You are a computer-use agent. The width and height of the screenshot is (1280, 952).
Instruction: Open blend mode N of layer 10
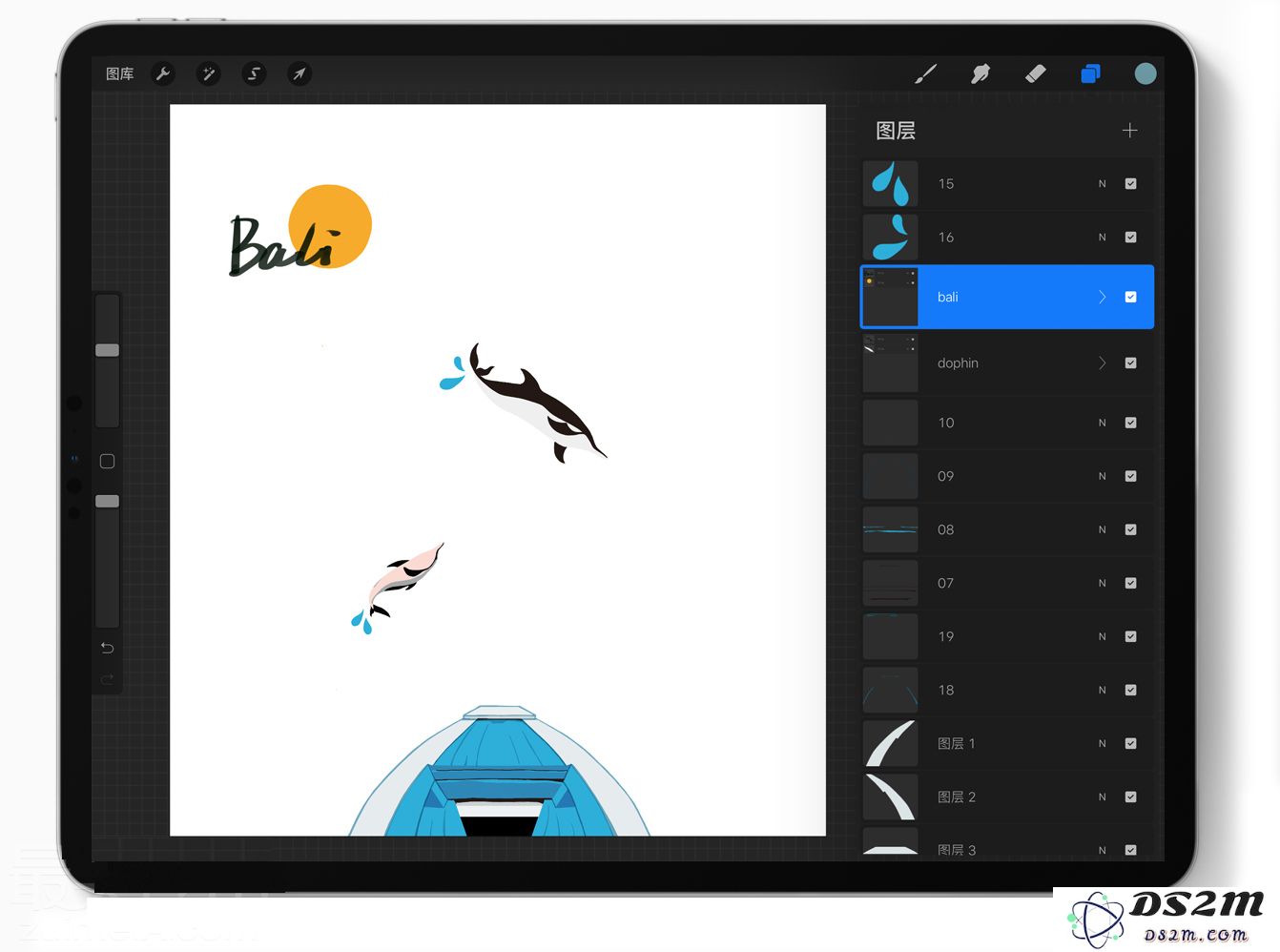pyautogui.click(x=1102, y=423)
